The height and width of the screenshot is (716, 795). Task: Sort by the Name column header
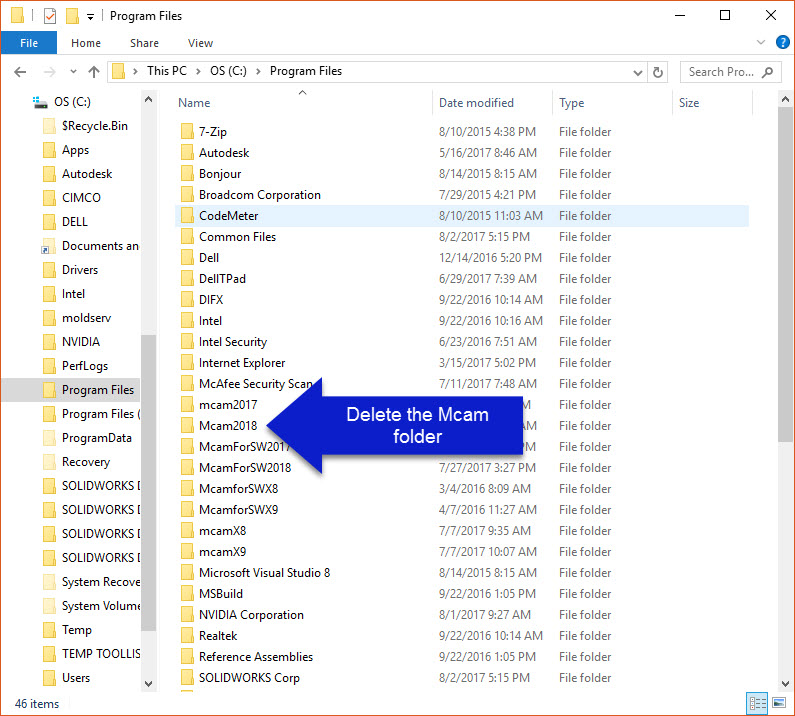(194, 103)
